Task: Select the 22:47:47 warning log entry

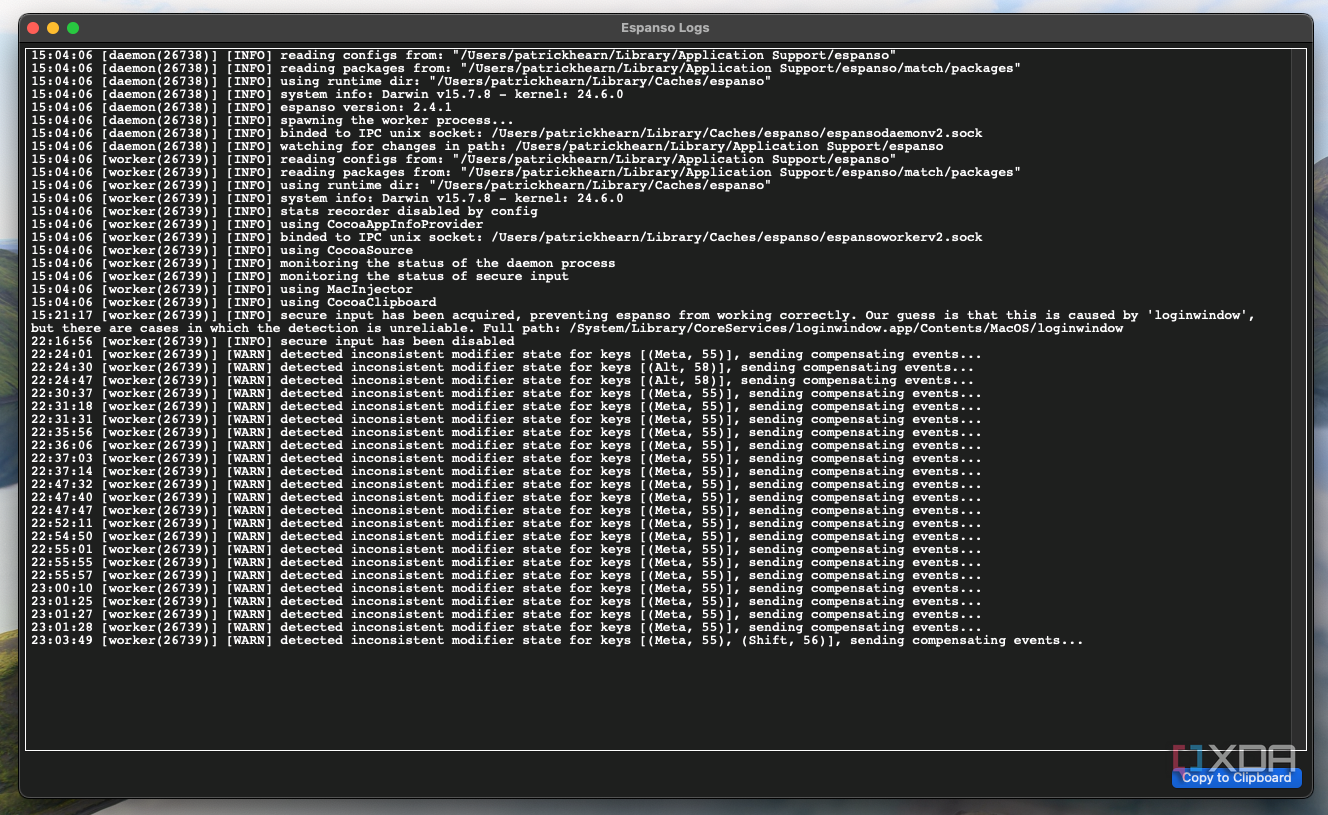Action: pyautogui.click(x=507, y=510)
